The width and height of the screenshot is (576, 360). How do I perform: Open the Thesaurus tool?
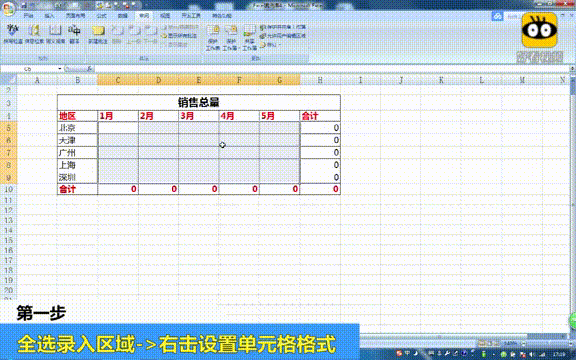pyautogui.click(x=55, y=34)
